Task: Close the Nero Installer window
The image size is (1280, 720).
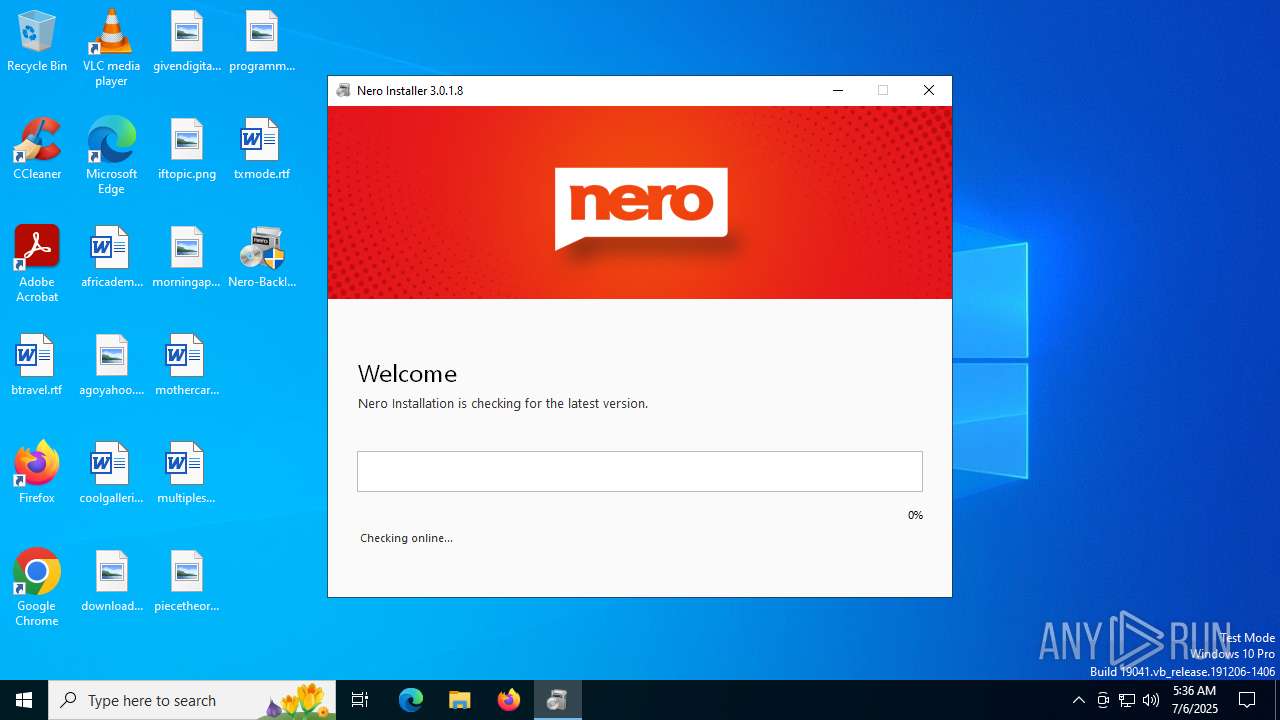Action: coord(929,90)
